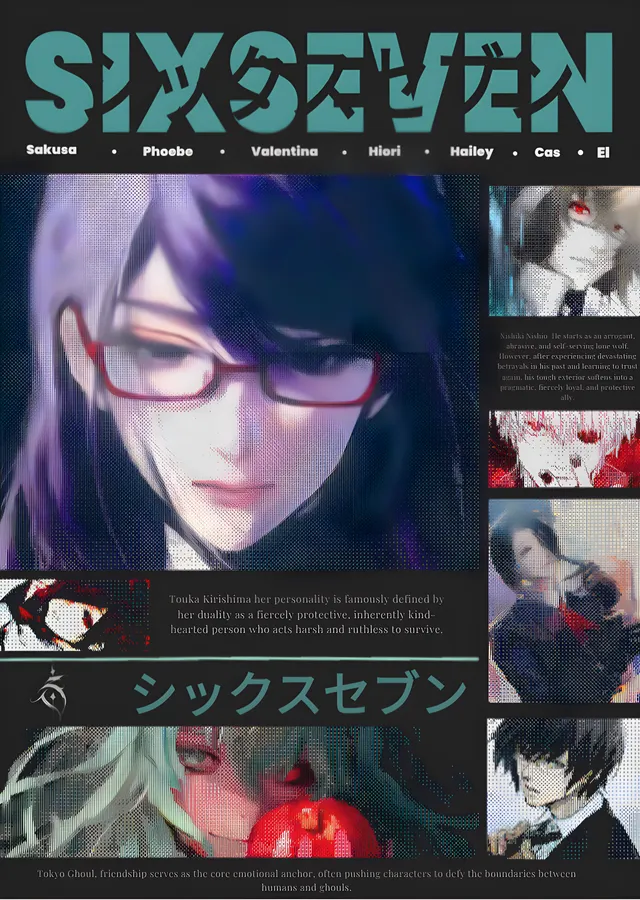Image resolution: width=640 pixels, height=900 pixels.
Task: Open the grey-haired red-eyed character thumbnail
Action: (564, 250)
